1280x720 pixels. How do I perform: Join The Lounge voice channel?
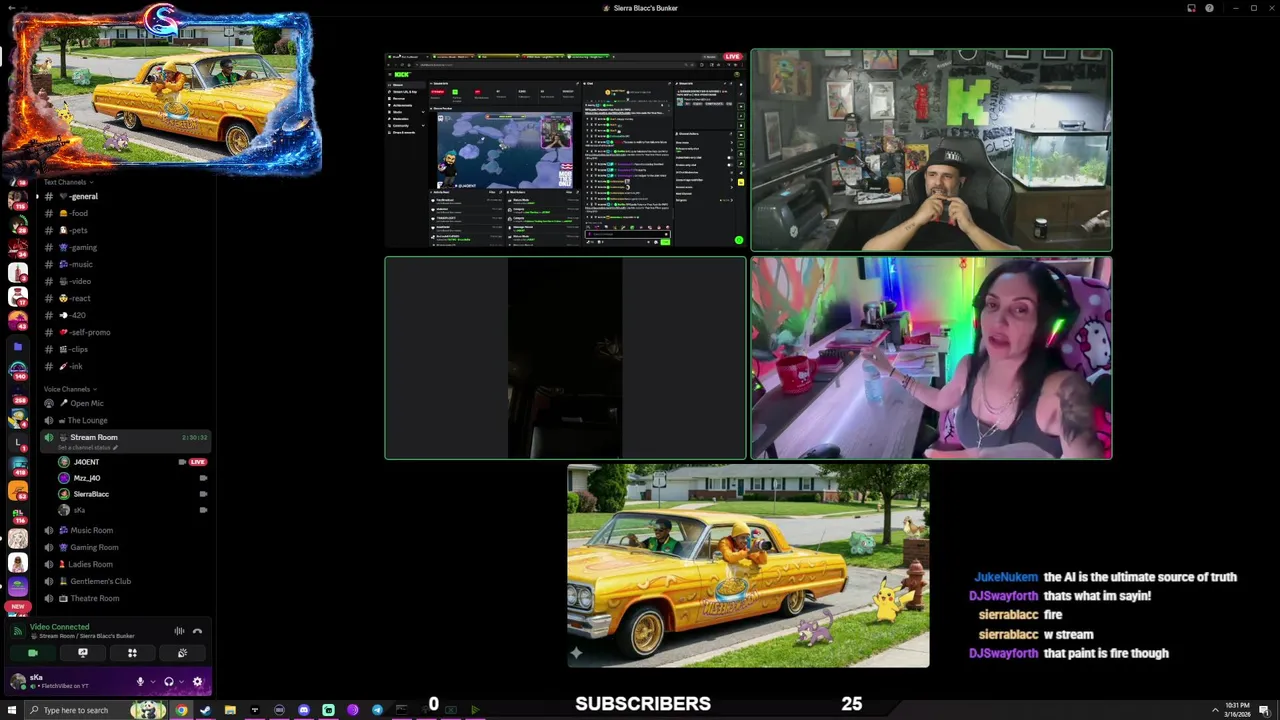tap(125, 420)
